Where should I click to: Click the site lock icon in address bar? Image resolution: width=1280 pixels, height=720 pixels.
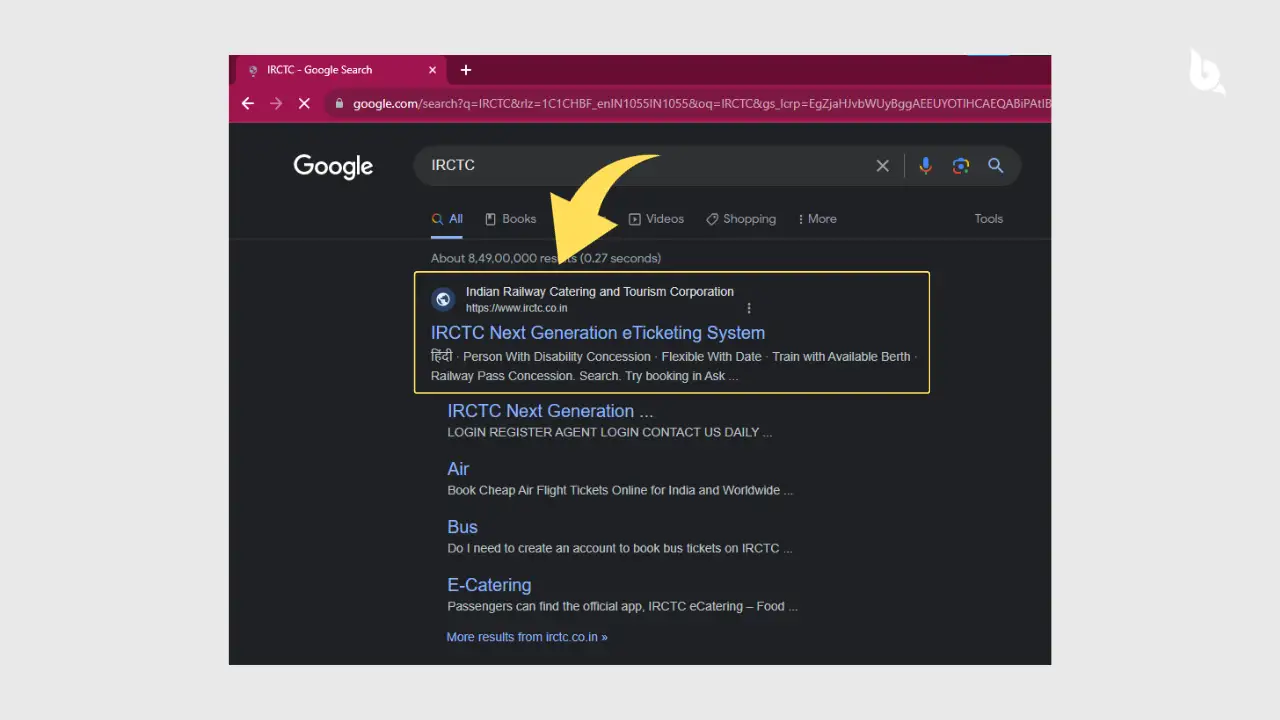tap(339, 103)
